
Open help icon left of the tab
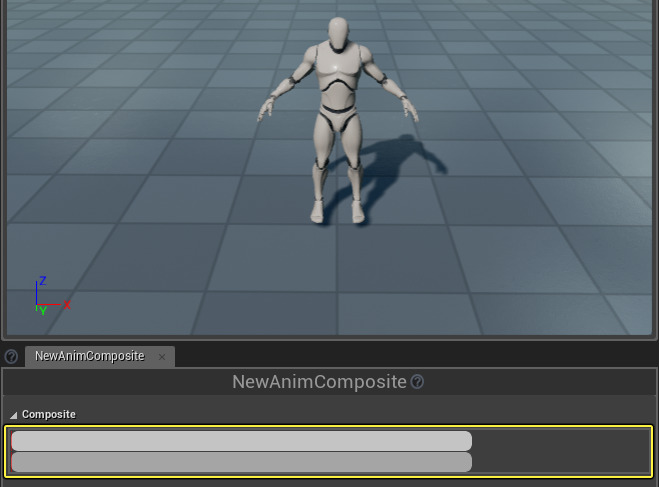(11, 357)
